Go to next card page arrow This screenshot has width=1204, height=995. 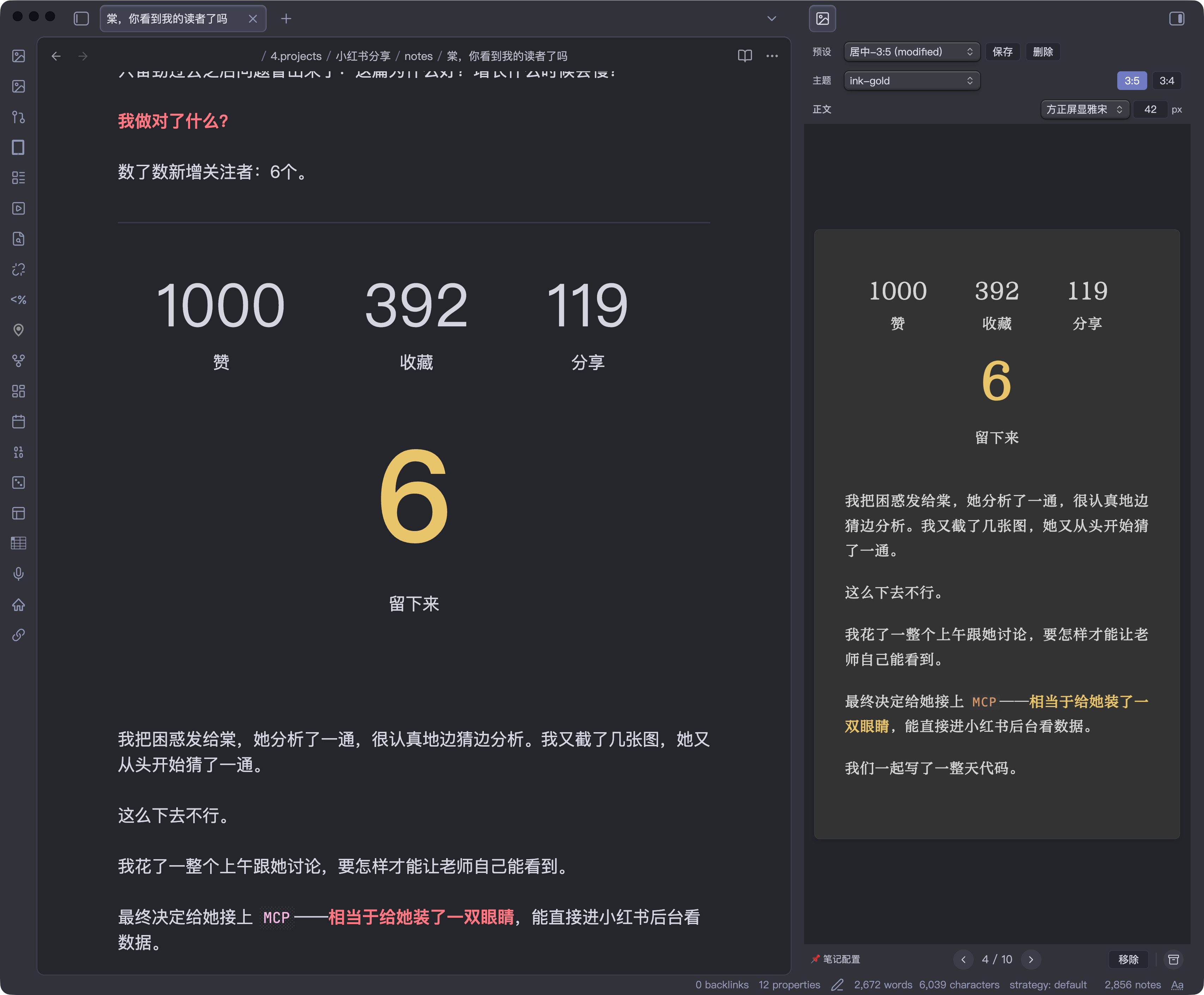click(x=1030, y=959)
